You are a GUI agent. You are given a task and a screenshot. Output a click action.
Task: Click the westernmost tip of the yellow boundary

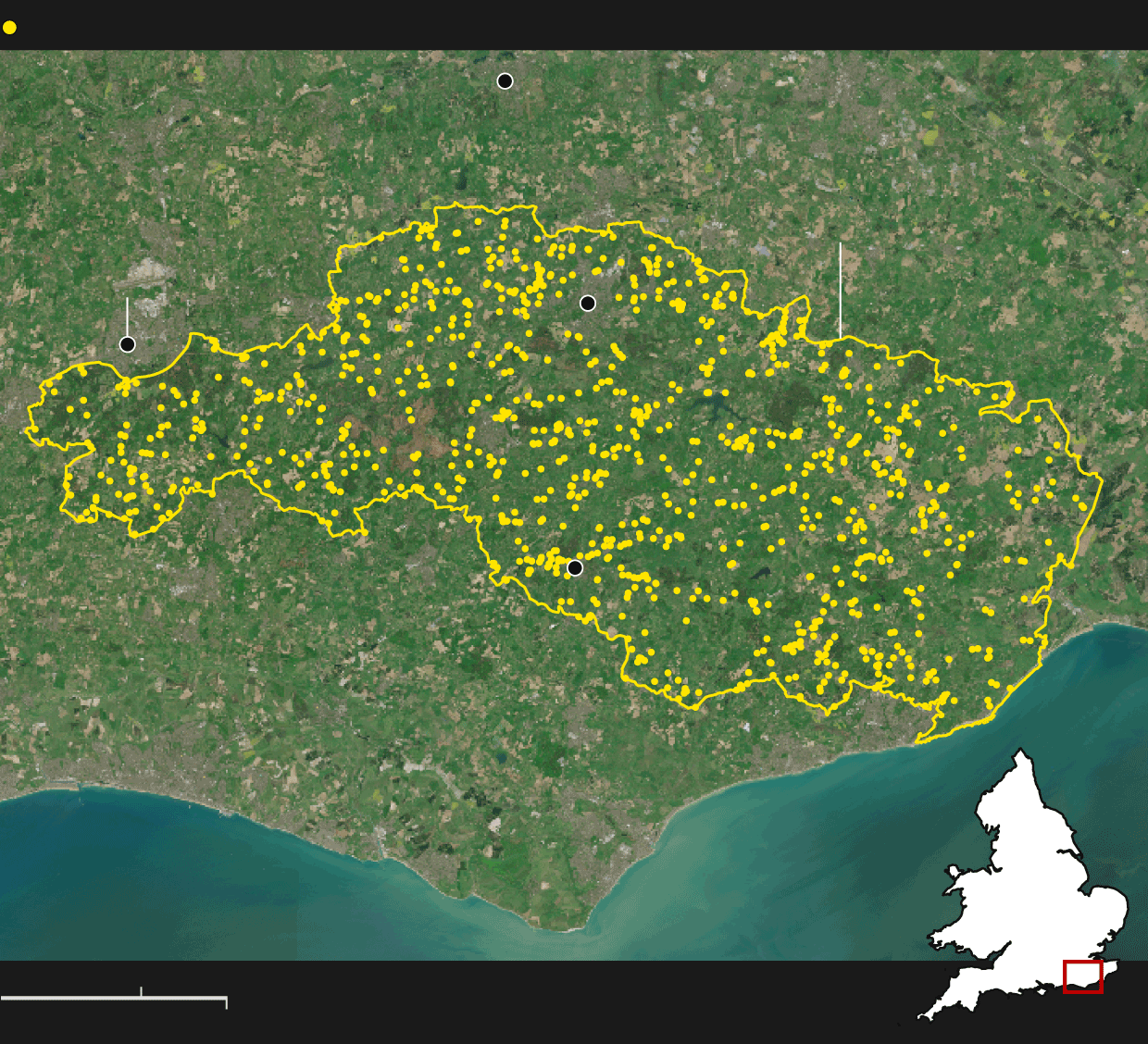click(25, 429)
